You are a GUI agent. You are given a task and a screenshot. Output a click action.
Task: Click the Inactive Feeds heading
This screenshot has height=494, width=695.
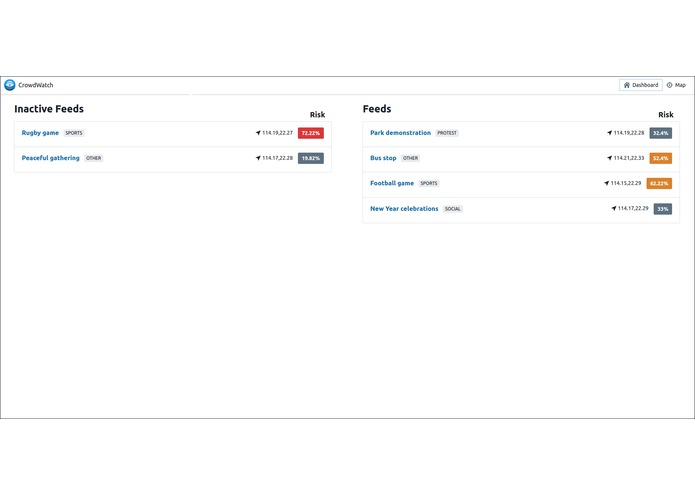point(49,109)
